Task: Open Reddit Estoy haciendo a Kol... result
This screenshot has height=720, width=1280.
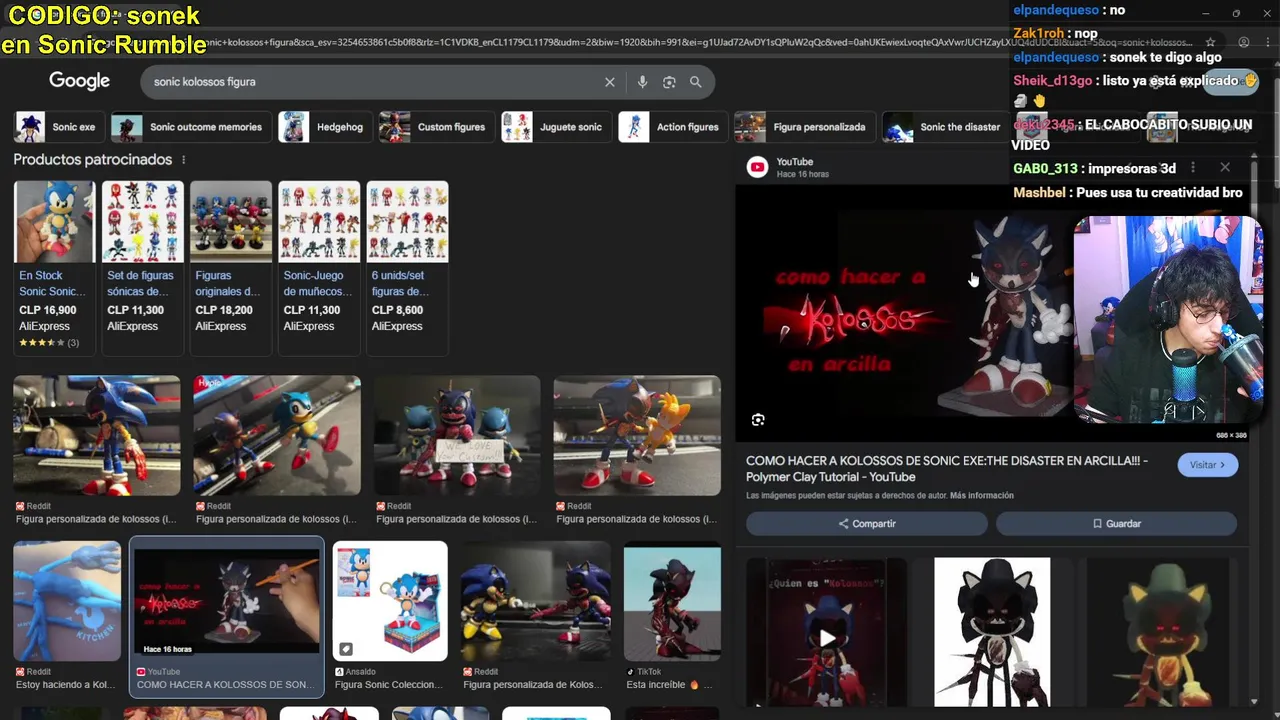Action: pos(67,617)
